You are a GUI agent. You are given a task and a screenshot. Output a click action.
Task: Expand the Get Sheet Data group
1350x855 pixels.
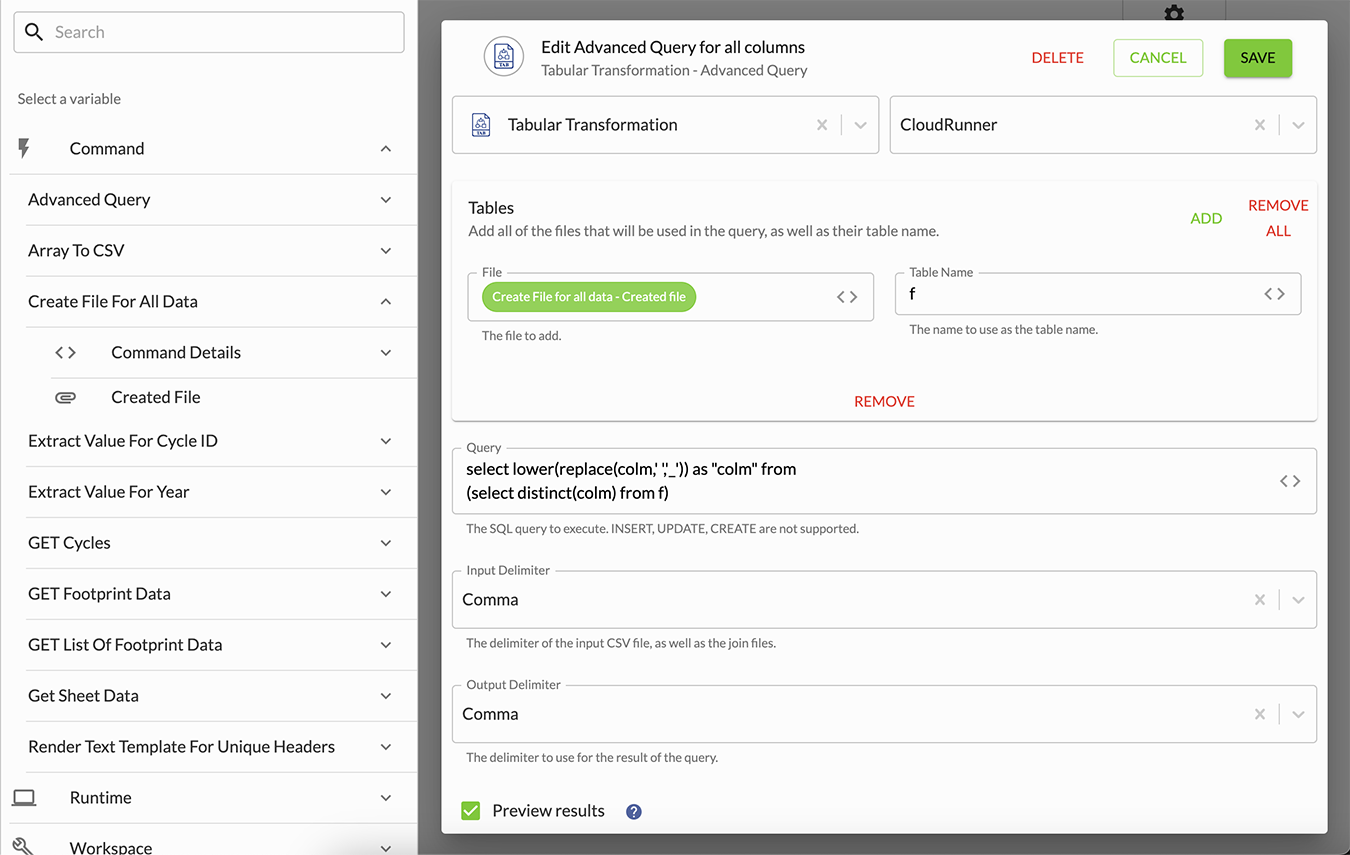point(386,696)
